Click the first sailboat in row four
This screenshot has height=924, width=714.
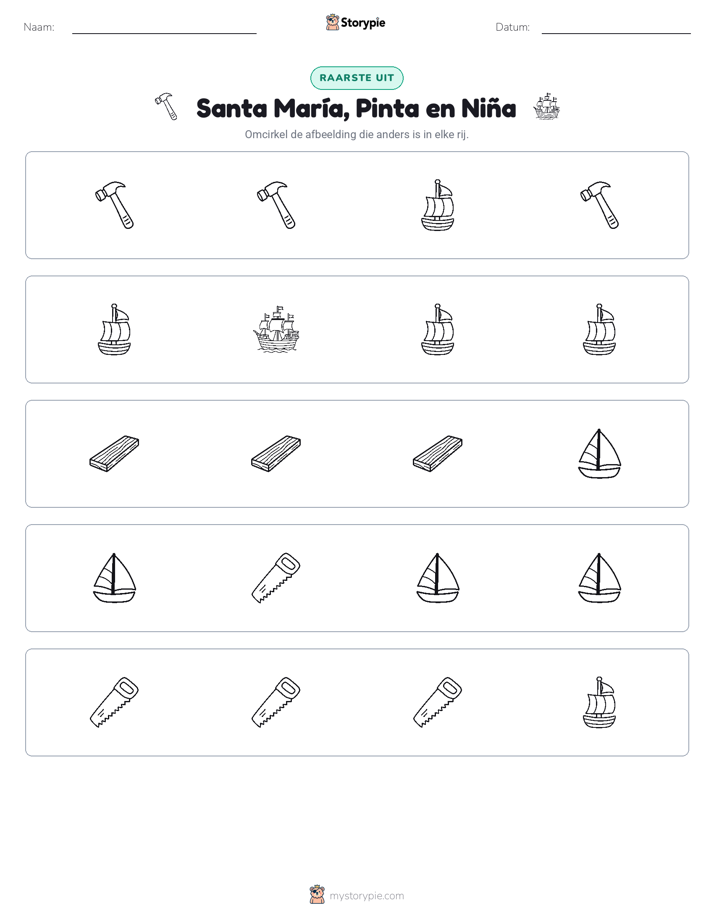pyautogui.click(x=114, y=578)
